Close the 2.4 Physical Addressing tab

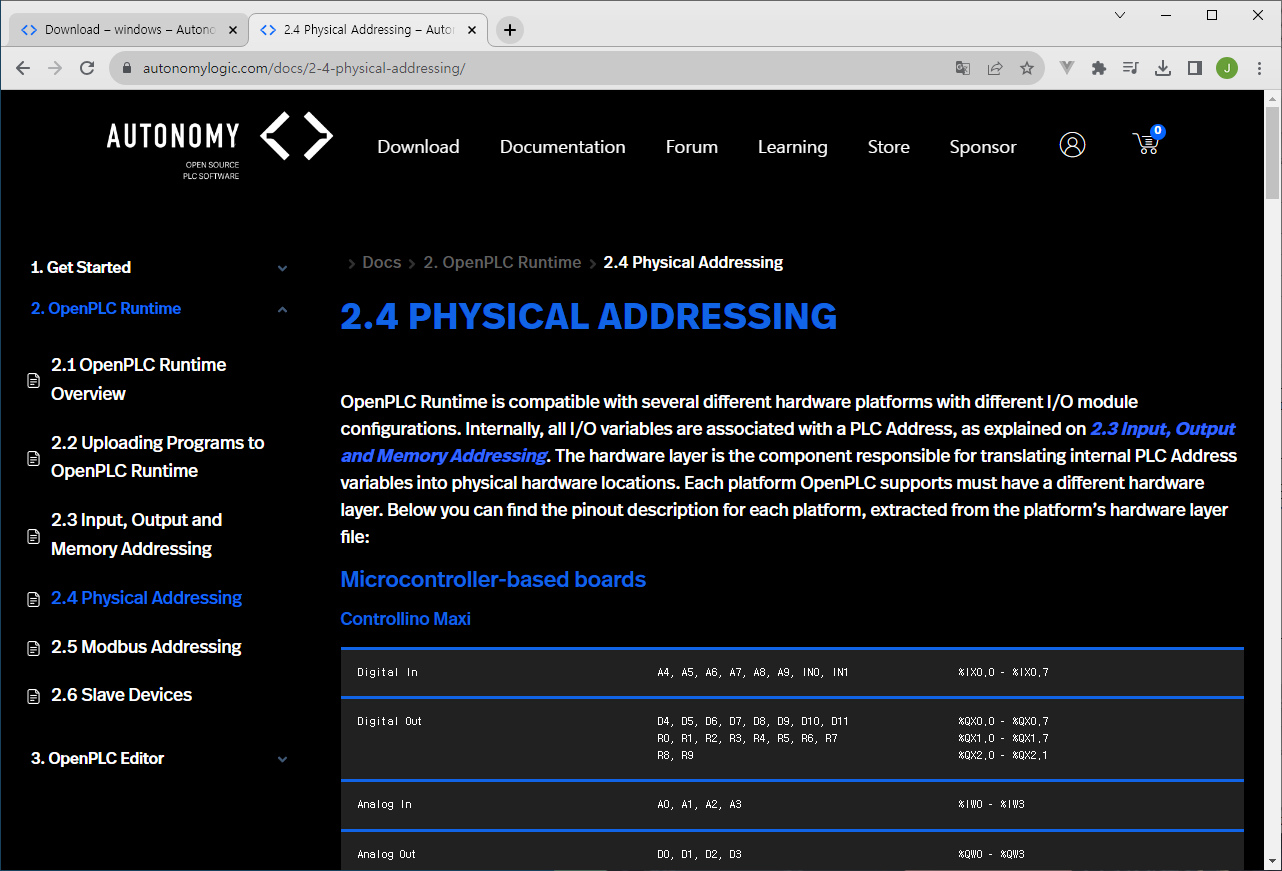[472, 30]
